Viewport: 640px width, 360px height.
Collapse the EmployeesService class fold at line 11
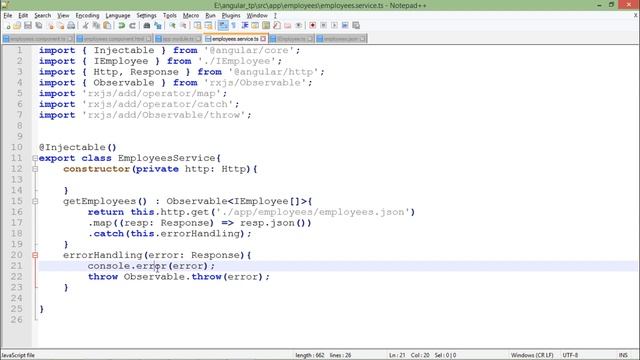35,158
